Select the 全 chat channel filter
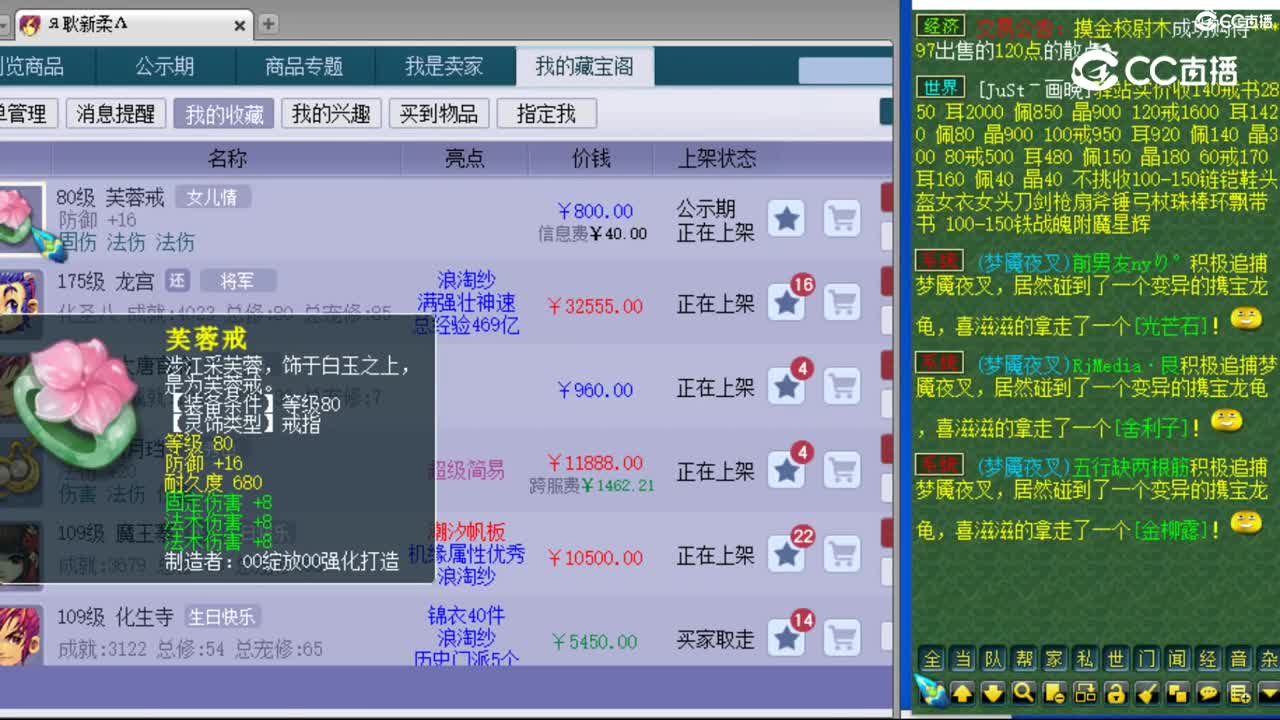Image resolution: width=1280 pixels, height=720 pixels. pos(932,659)
